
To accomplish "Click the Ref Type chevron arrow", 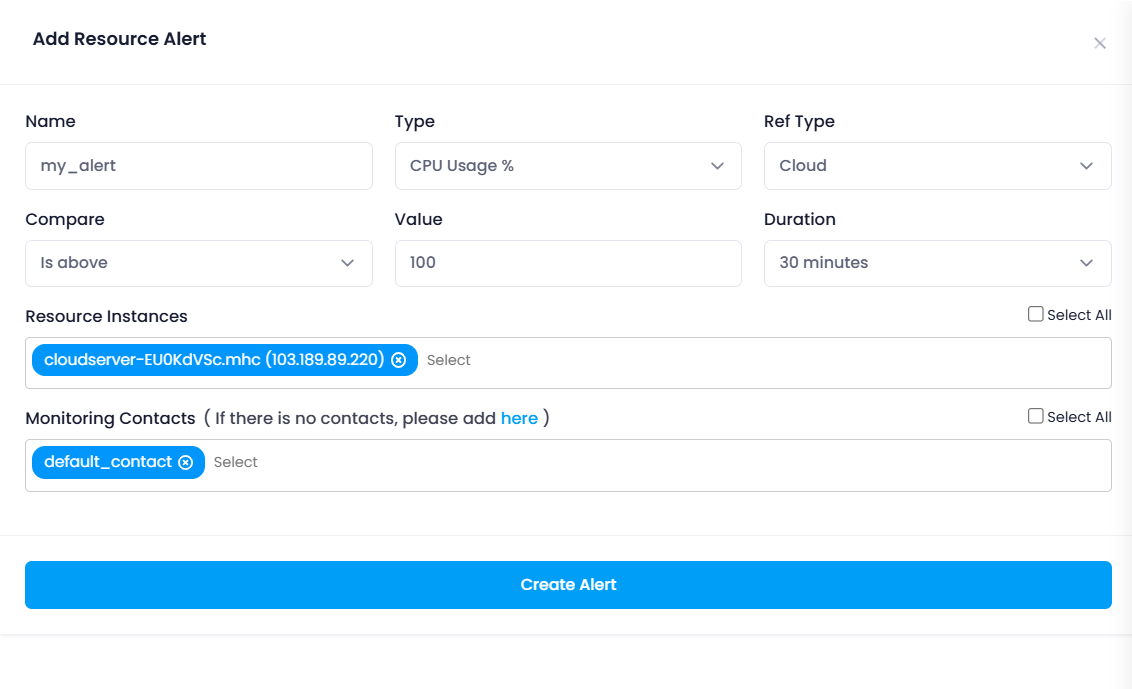I will tap(1087, 166).
